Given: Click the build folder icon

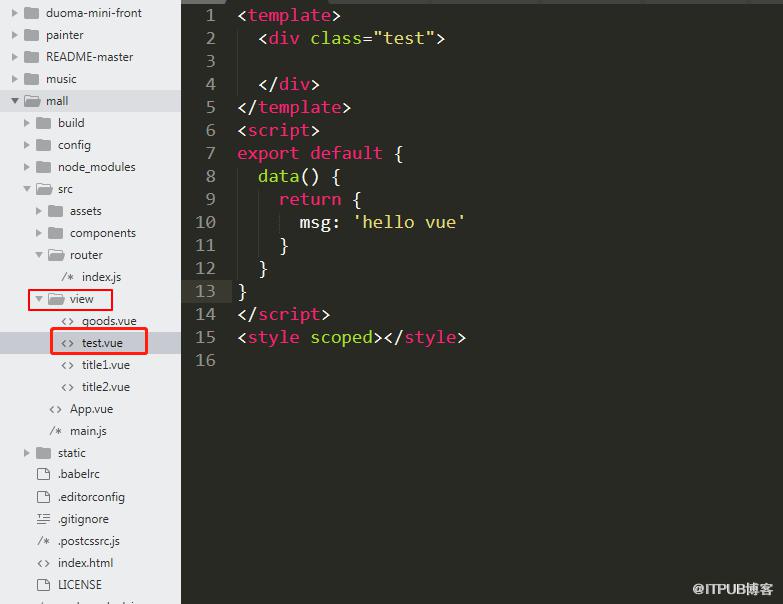Looking at the screenshot, I should pos(43,123).
